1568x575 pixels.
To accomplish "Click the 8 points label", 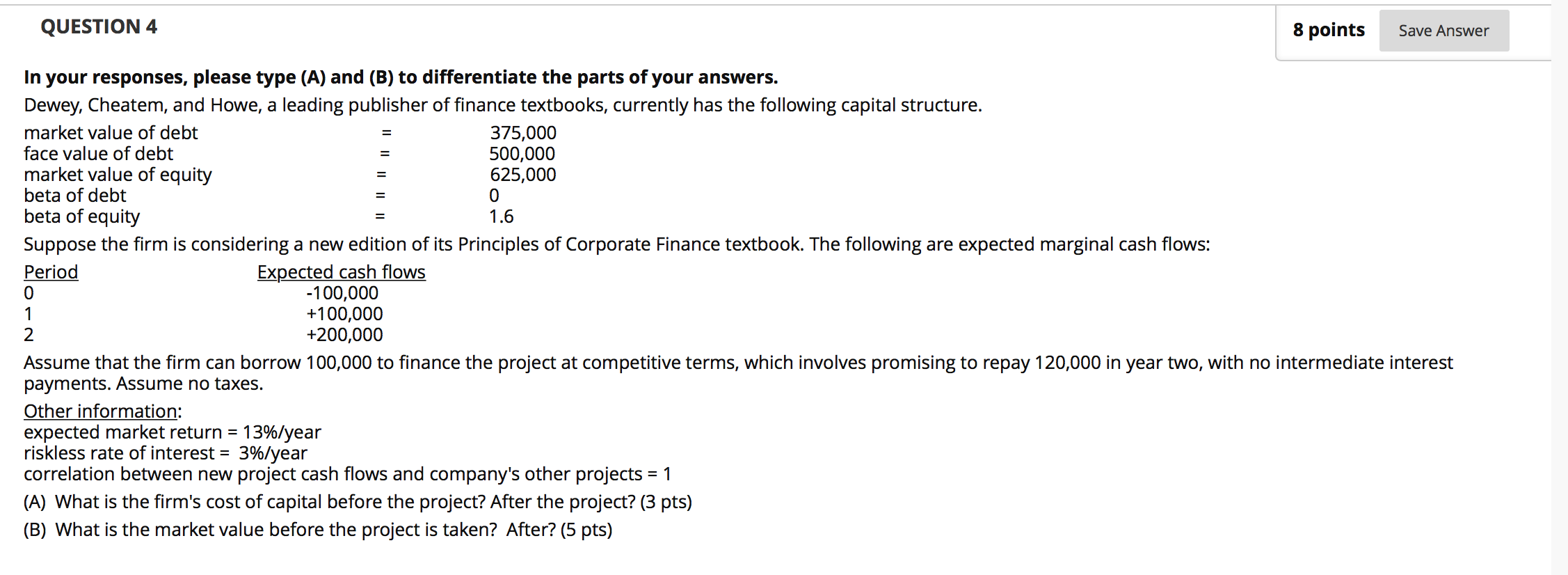I will coord(1330,31).
